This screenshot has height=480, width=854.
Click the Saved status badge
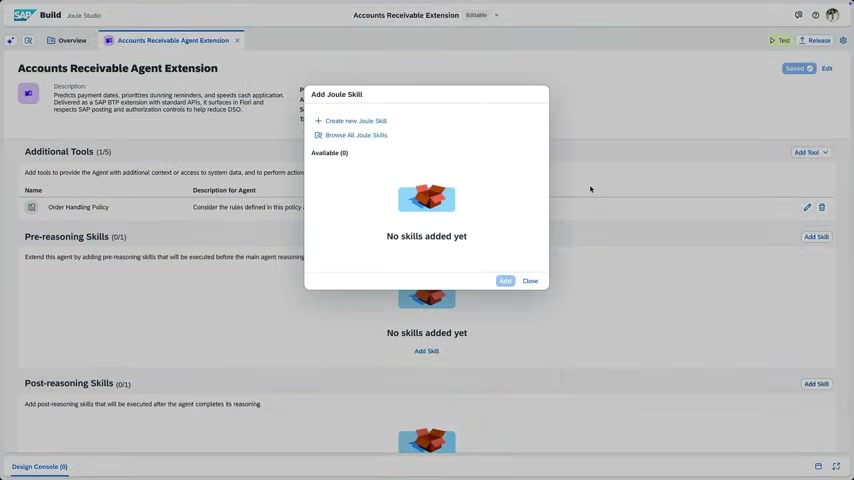(799, 69)
